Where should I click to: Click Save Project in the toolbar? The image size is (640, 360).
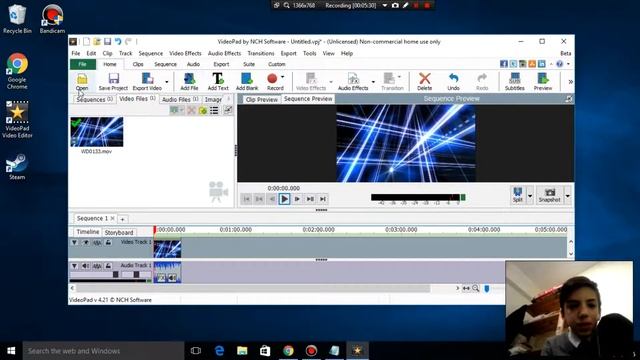pyautogui.click(x=113, y=82)
